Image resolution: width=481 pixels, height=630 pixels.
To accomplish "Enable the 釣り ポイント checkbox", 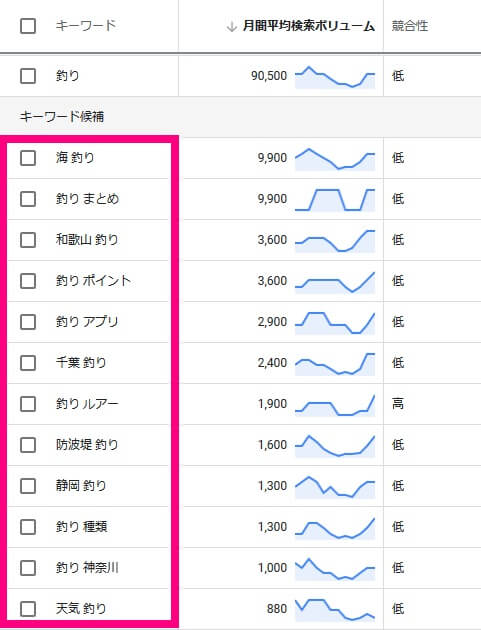I will click(x=28, y=281).
